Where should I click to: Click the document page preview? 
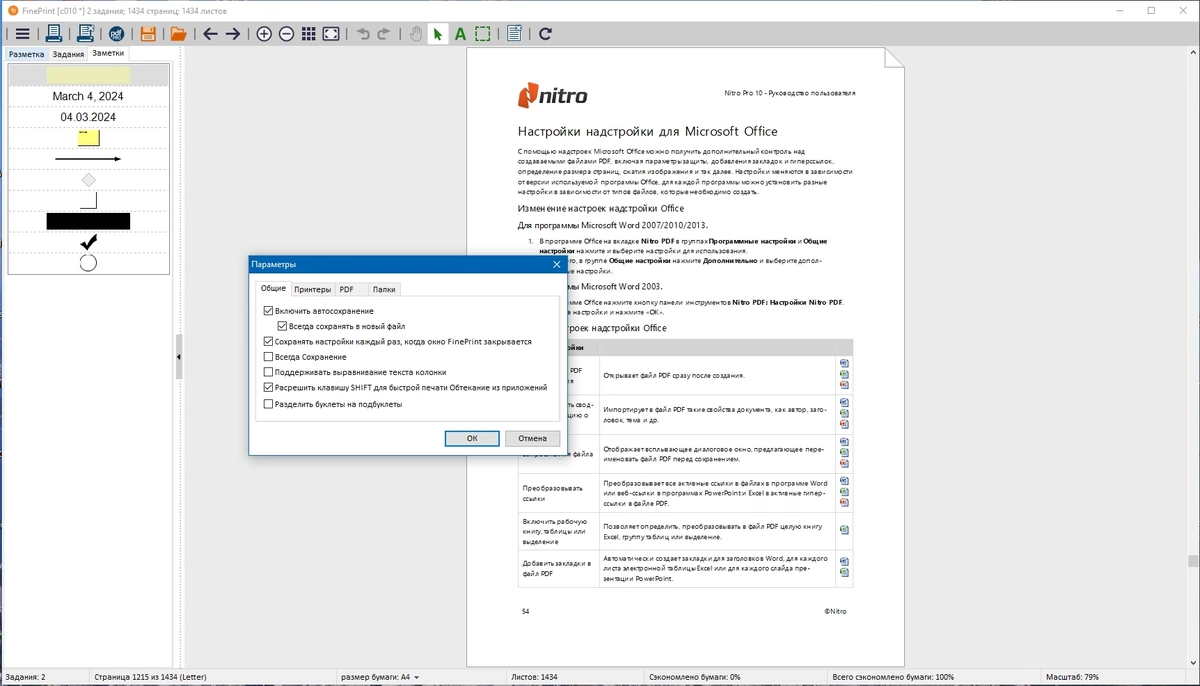tap(685, 357)
